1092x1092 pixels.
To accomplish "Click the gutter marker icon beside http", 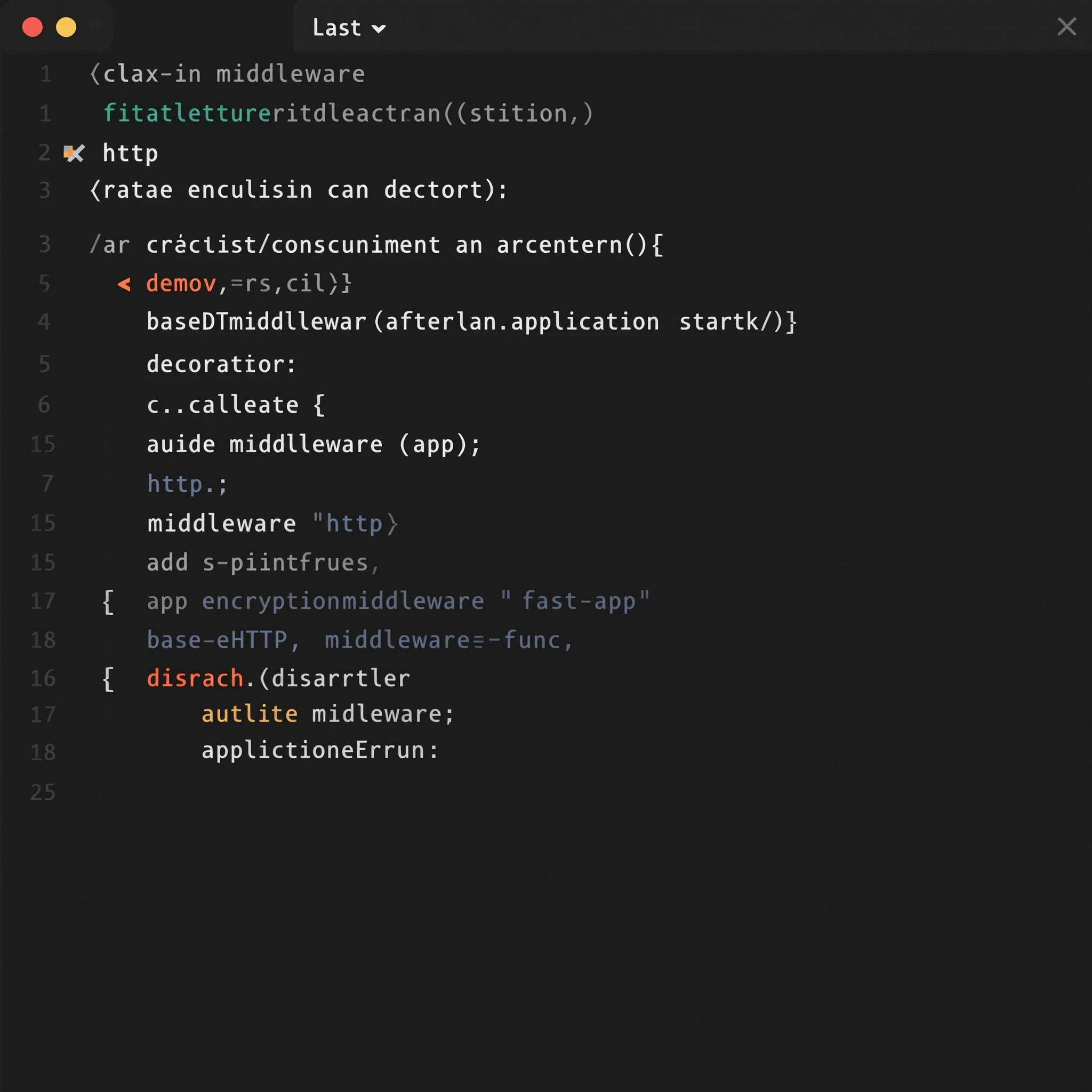I will [x=74, y=152].
